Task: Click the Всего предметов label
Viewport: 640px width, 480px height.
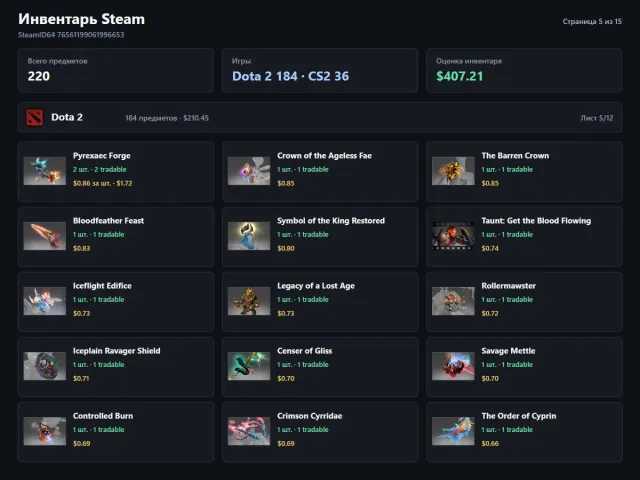Action: tap(58, 61)
